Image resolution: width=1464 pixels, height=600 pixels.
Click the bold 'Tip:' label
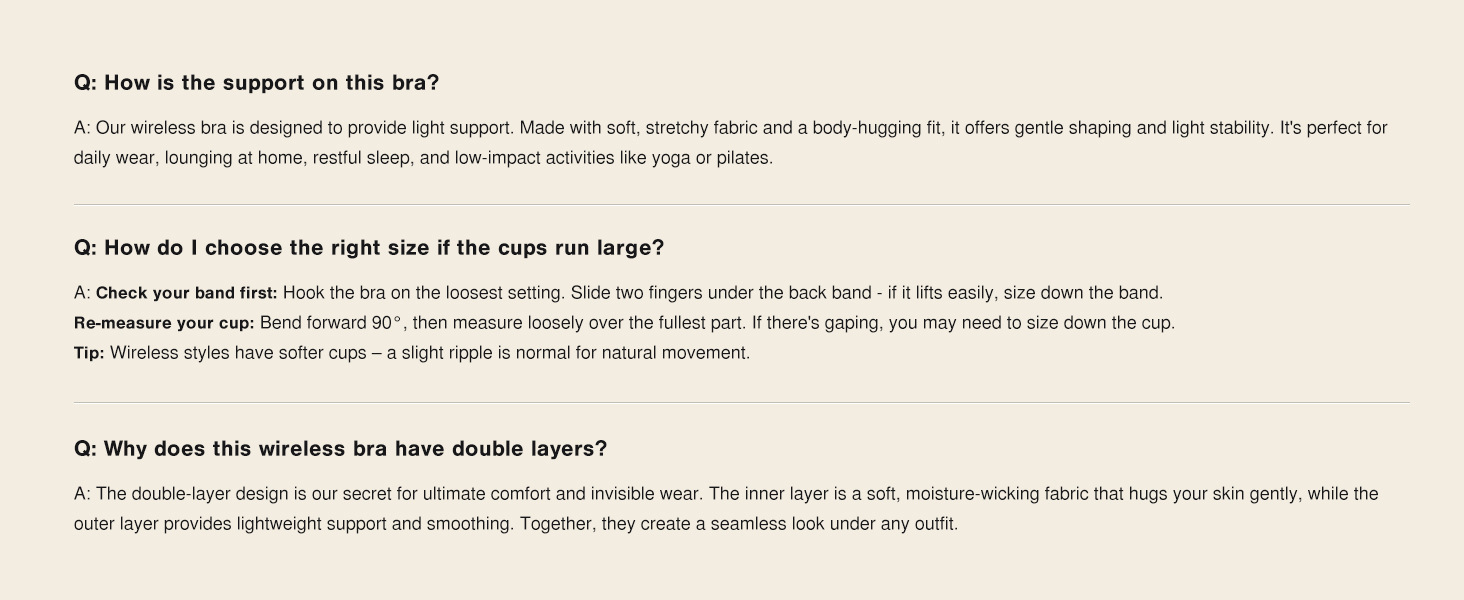(89, 353)
